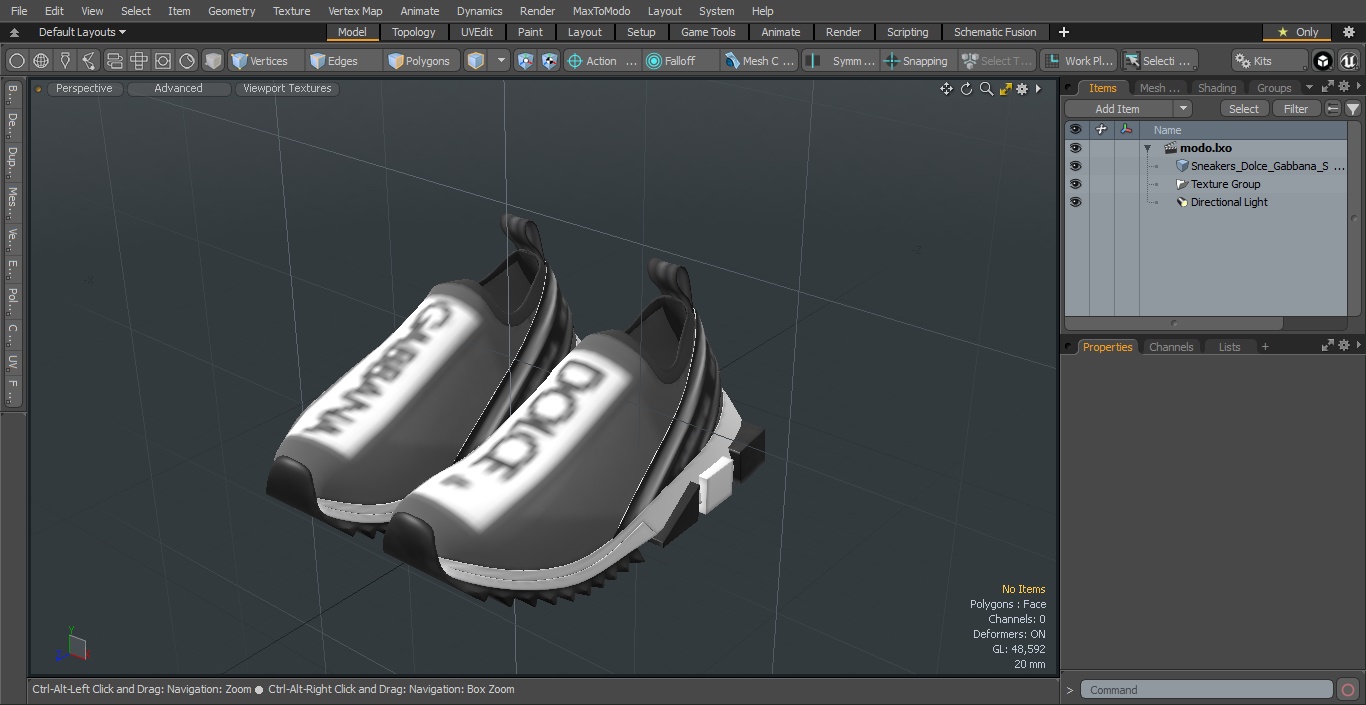
Task: Toggle visibility of Texture Group
Action: click(1075, 184)
